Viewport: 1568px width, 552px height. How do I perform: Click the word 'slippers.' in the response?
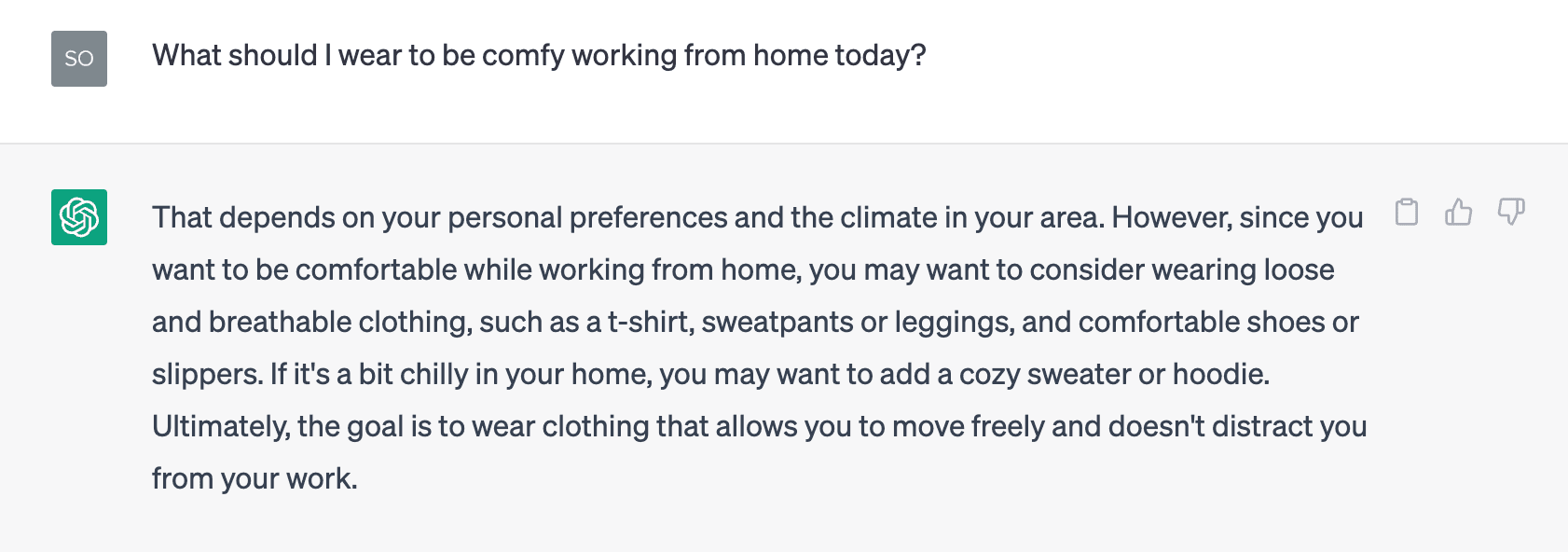(x=207, y=375)
